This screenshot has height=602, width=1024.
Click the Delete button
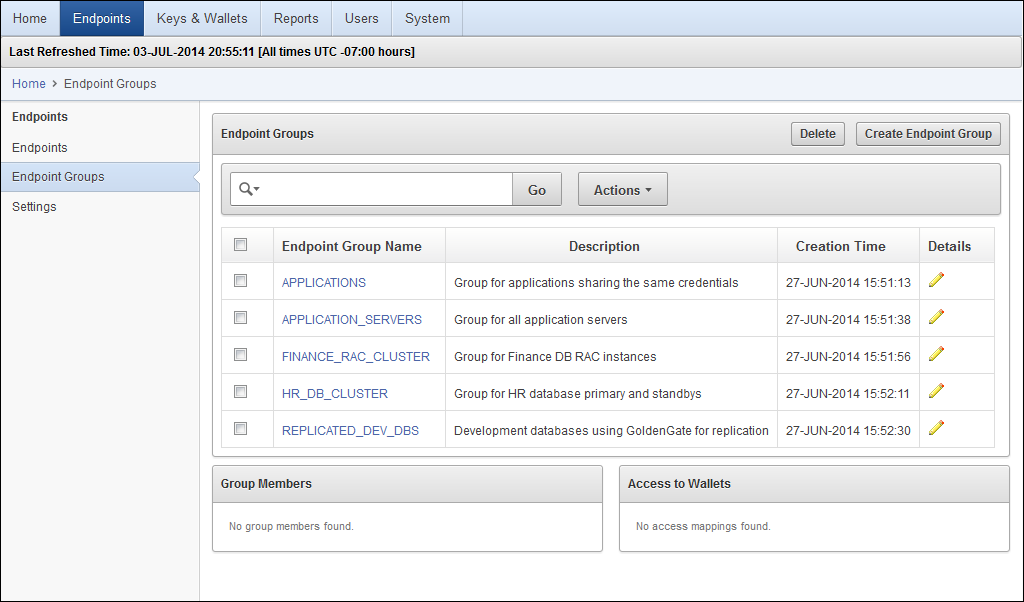818,134
